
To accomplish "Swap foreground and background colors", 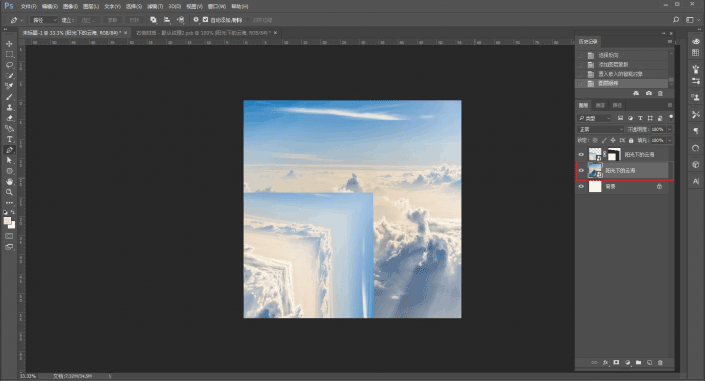I will coord(13,212).
